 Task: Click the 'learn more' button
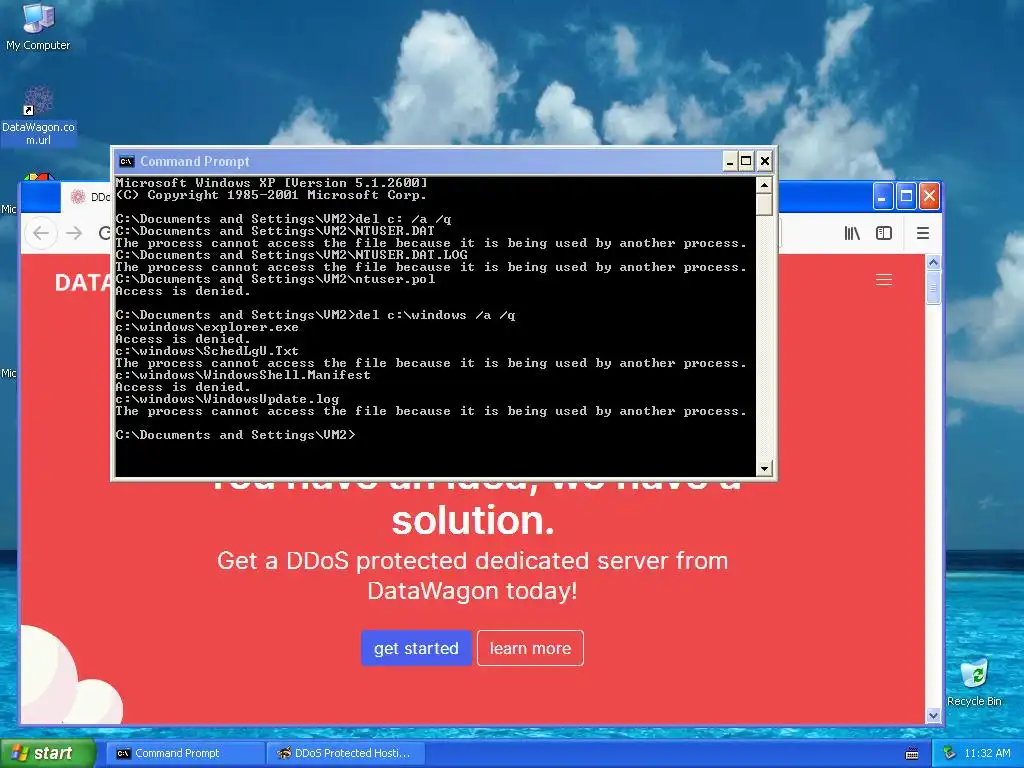[x=530, y=648]
